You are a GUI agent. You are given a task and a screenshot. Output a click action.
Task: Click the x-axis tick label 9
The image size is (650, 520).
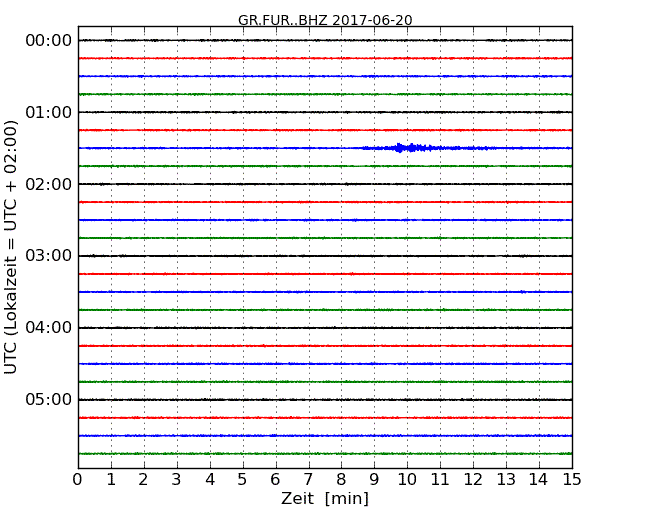374,480
